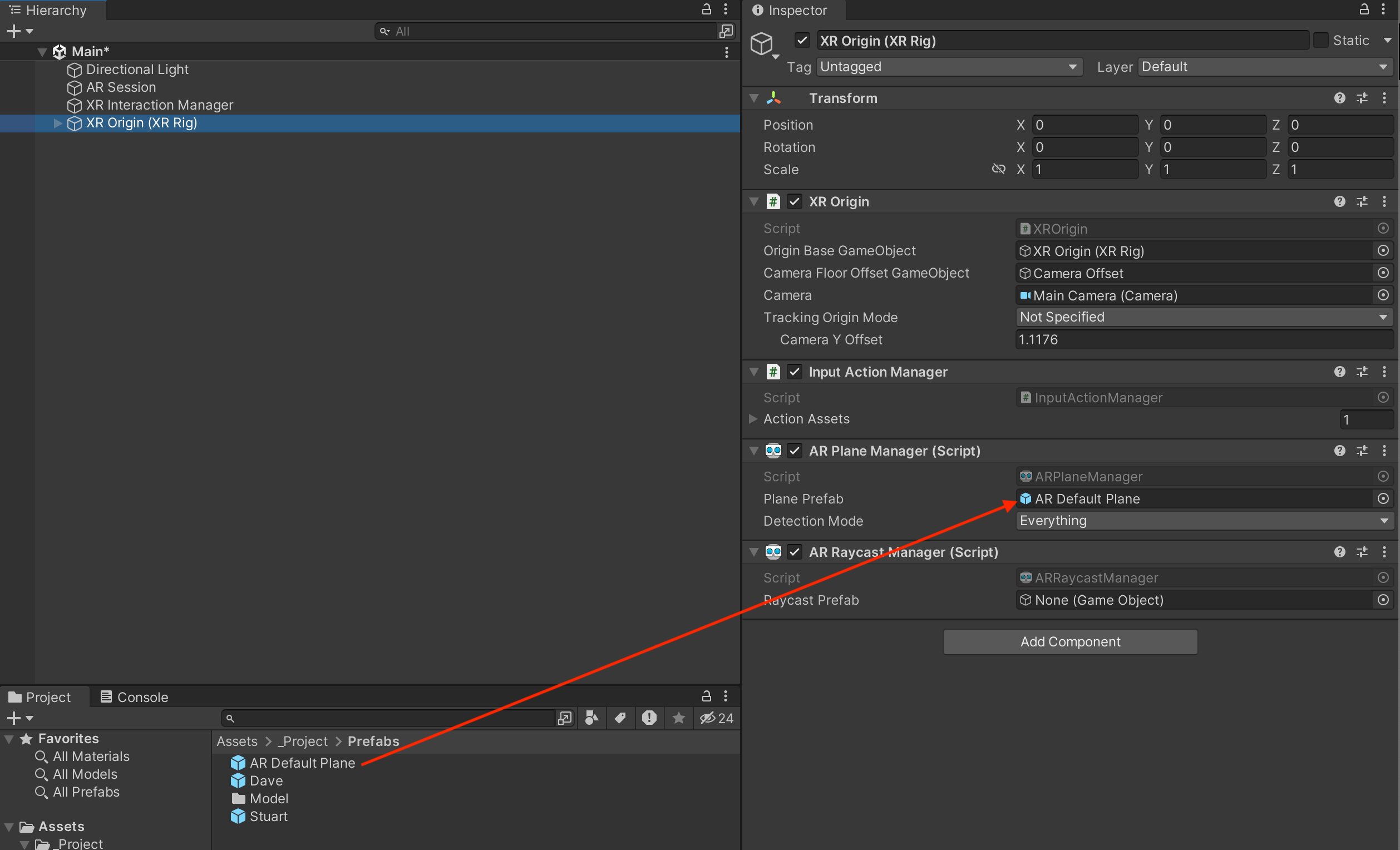Open the Detection Mode dropdown
Screen dimensions: 1400x850
coord(1204,521)
